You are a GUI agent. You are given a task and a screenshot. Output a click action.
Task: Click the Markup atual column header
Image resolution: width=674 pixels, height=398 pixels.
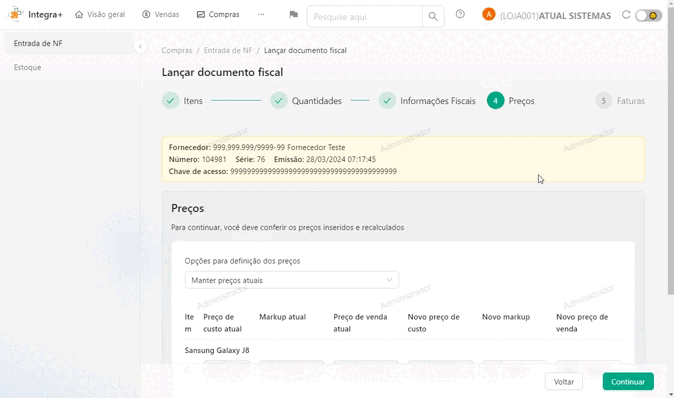(282, 317)
